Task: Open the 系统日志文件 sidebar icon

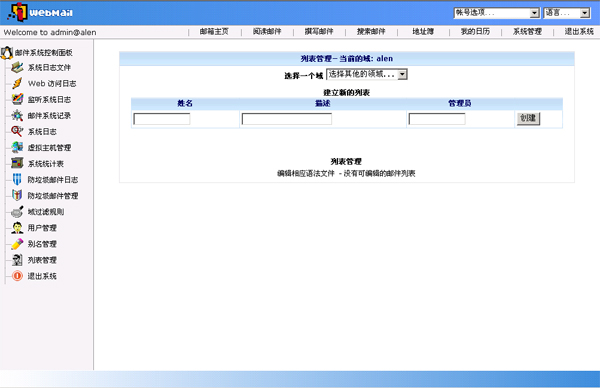Action: [17, 67]
